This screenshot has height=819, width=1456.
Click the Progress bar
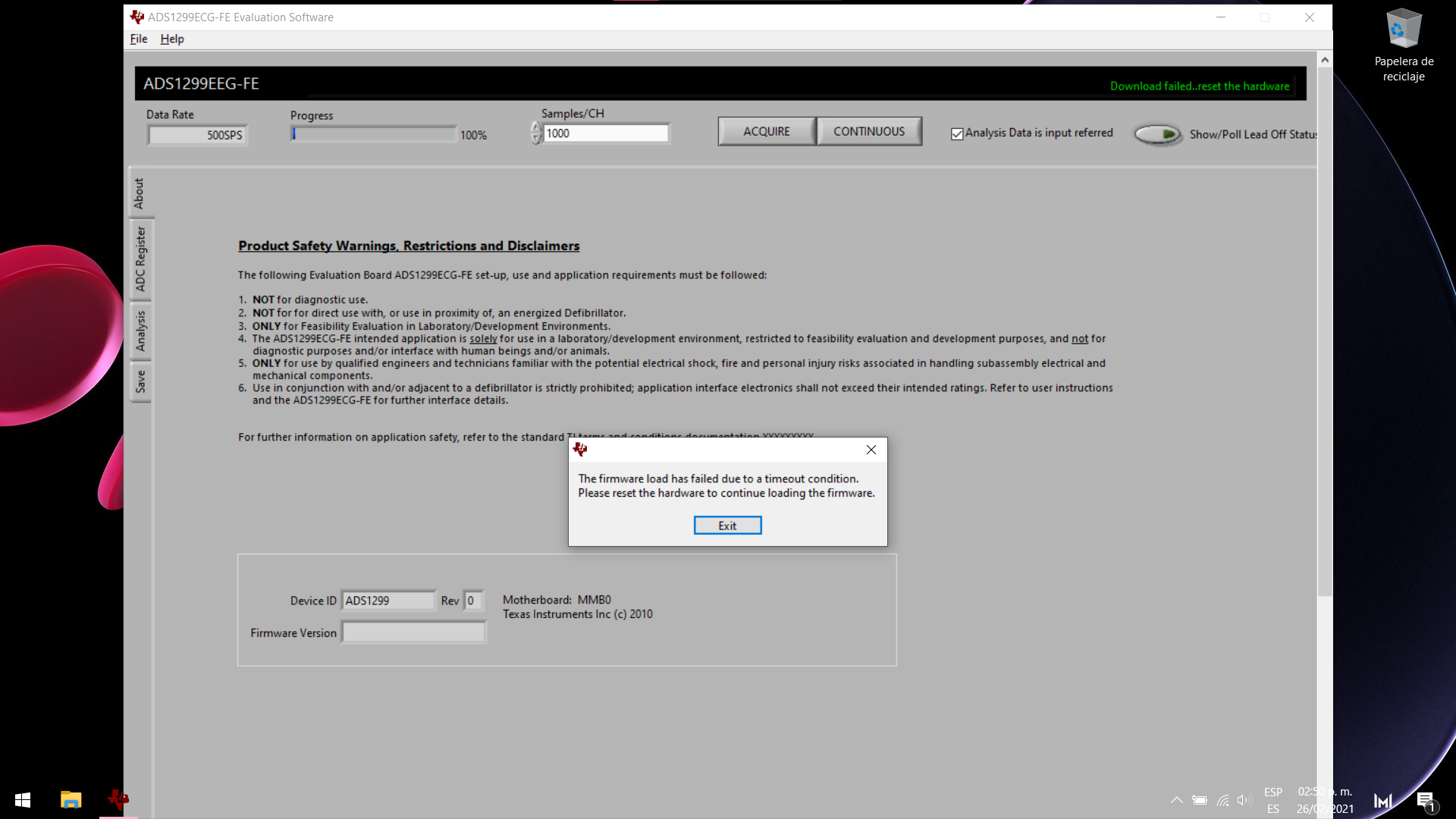(x=374, y=134)
